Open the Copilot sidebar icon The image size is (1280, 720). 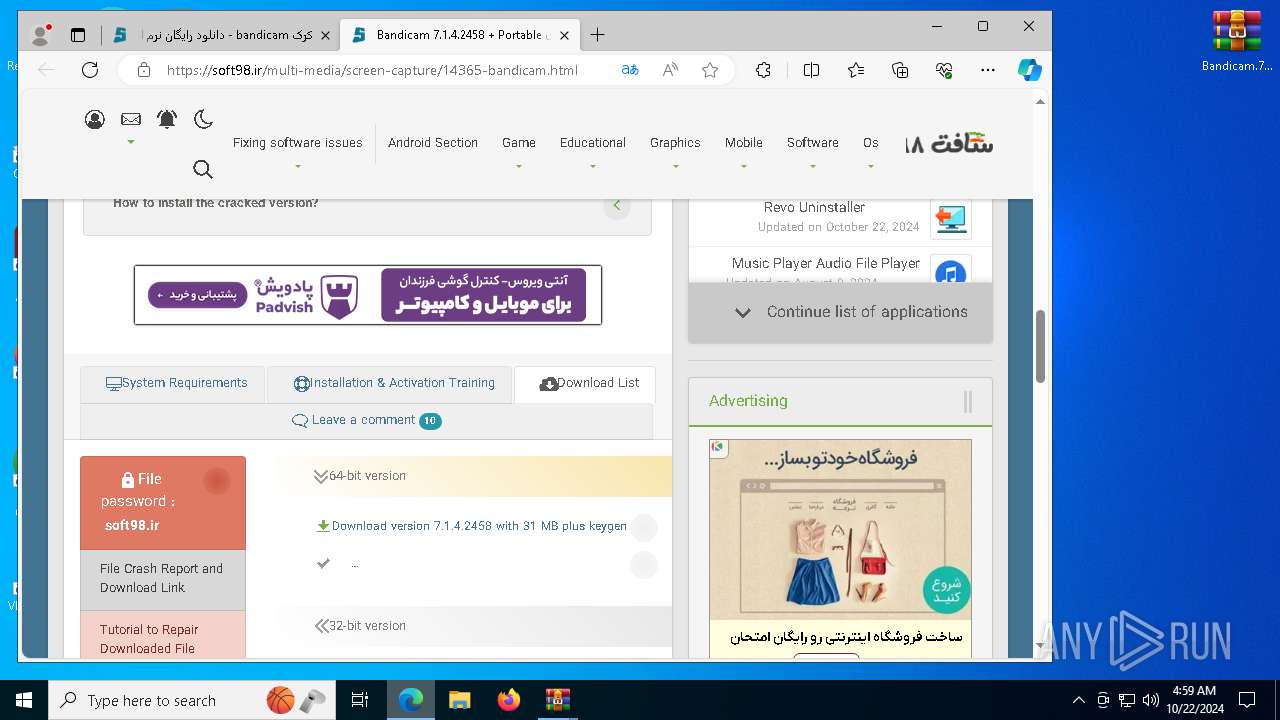tap(1030, 70)
